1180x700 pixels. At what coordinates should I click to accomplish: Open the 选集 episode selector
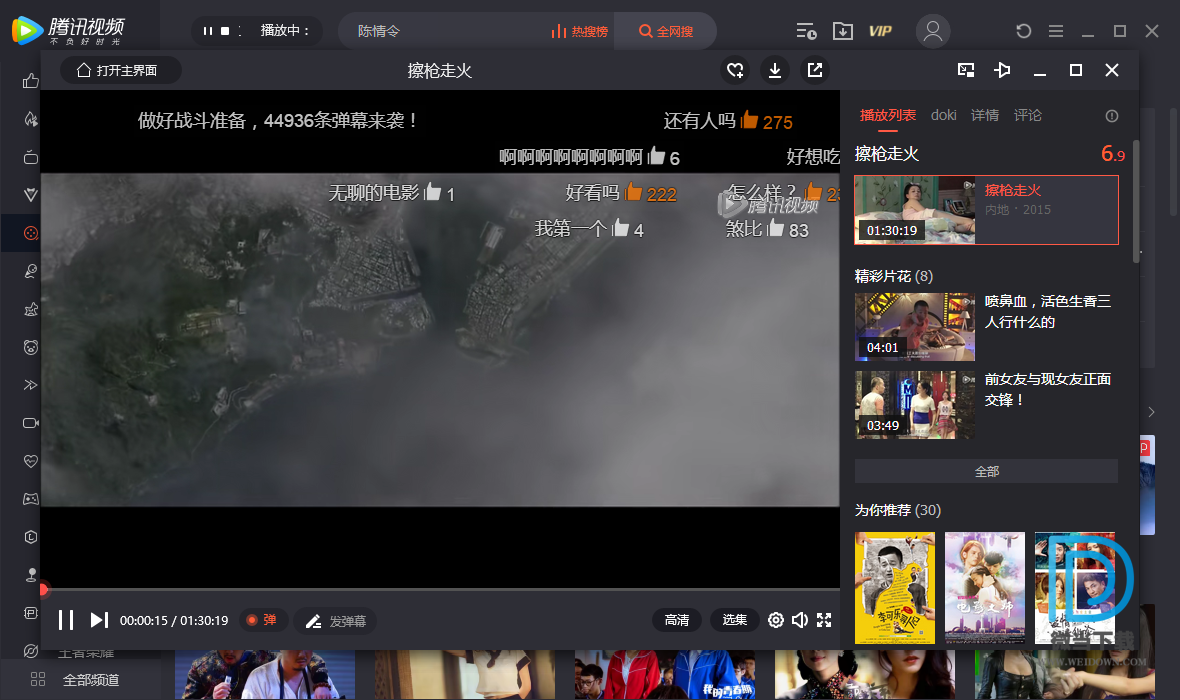[734, 619]
